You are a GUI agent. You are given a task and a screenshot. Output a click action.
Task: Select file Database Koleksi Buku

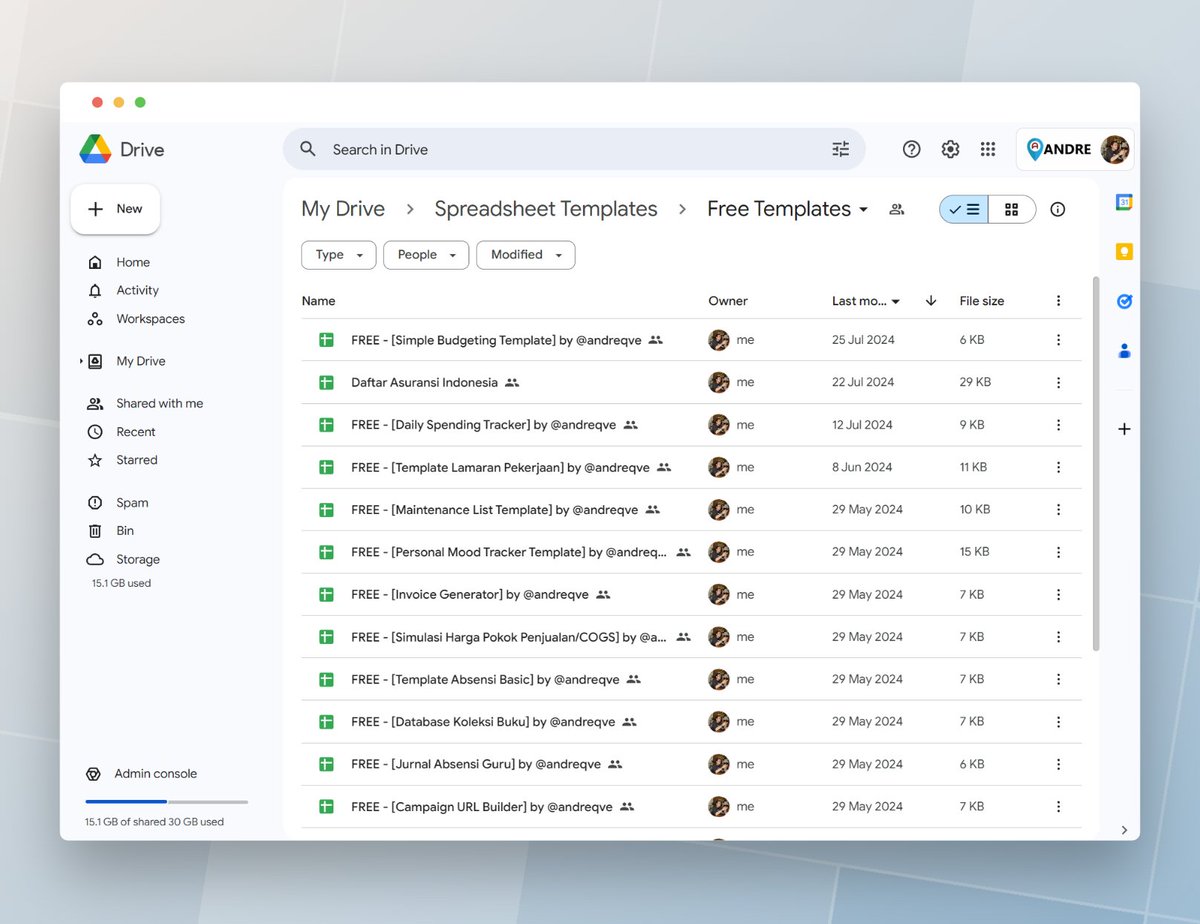[483, 722]
